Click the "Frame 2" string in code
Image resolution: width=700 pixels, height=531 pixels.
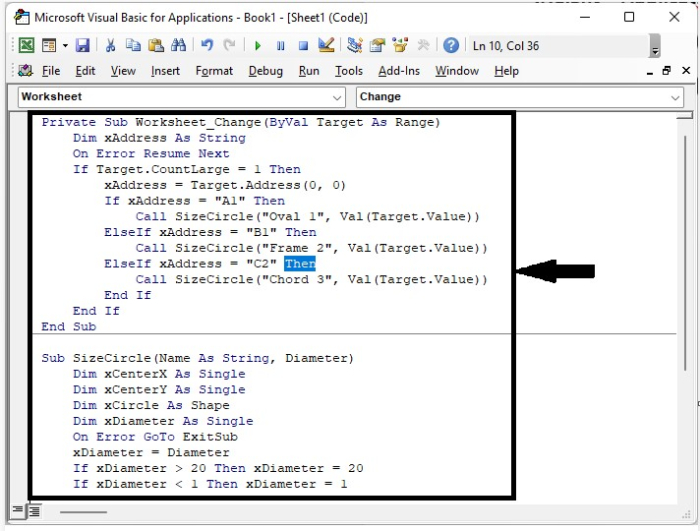[297, 248]
